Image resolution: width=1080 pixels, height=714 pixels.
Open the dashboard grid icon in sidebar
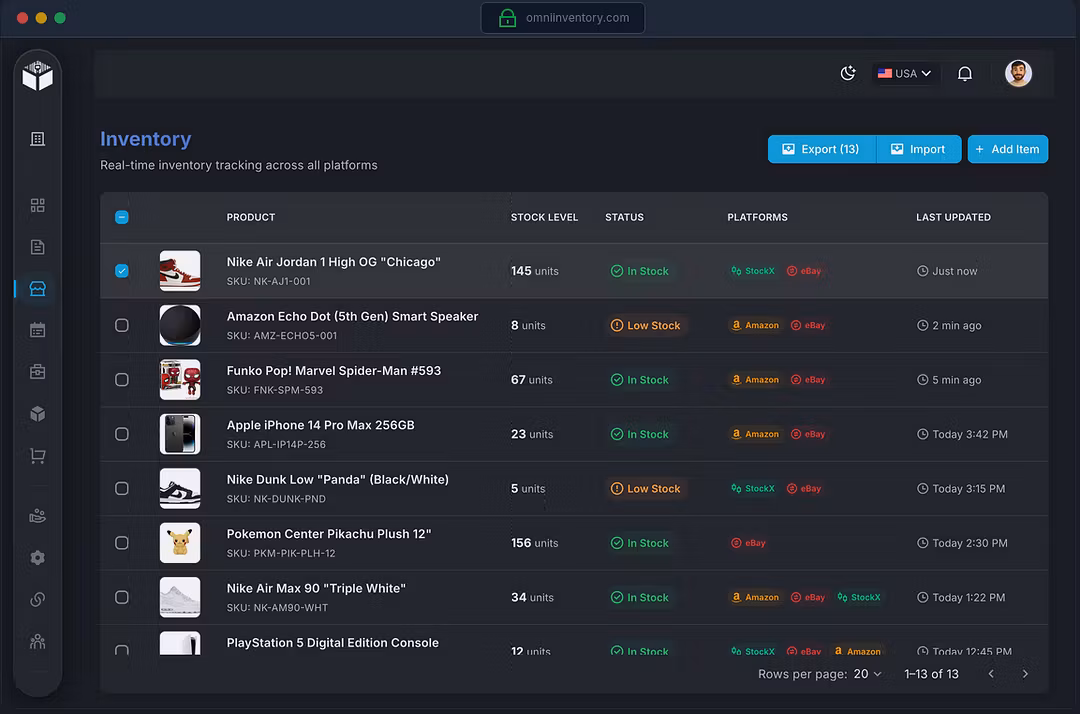(x=38, y=205)
